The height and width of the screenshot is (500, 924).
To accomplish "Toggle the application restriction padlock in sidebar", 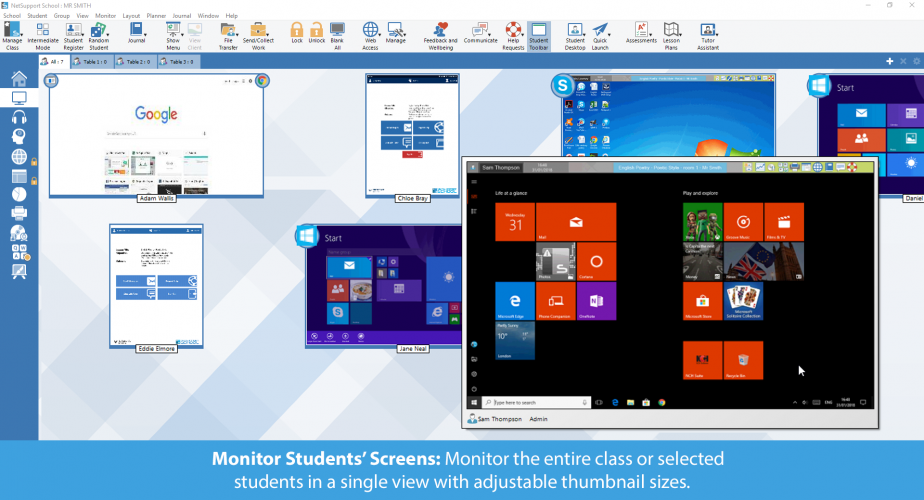I will point(34,181).
